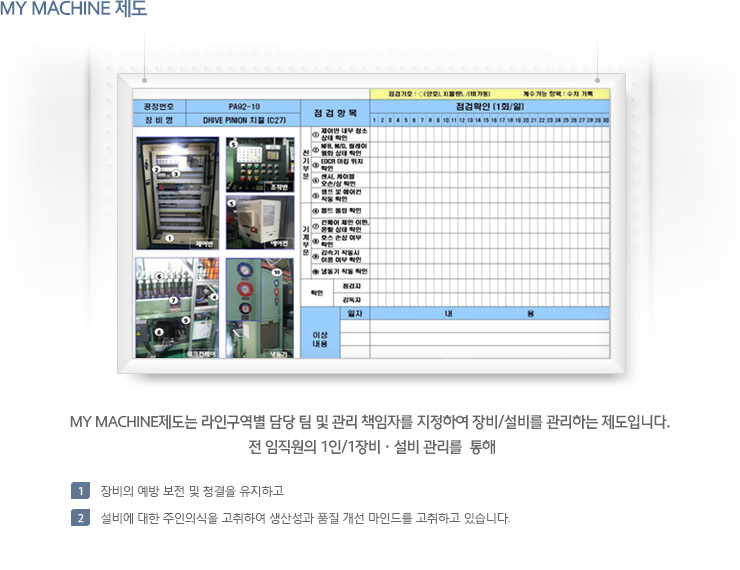740x570 pixels.
Task: Click the 기계부문 section label
Action: coord(306,241)
